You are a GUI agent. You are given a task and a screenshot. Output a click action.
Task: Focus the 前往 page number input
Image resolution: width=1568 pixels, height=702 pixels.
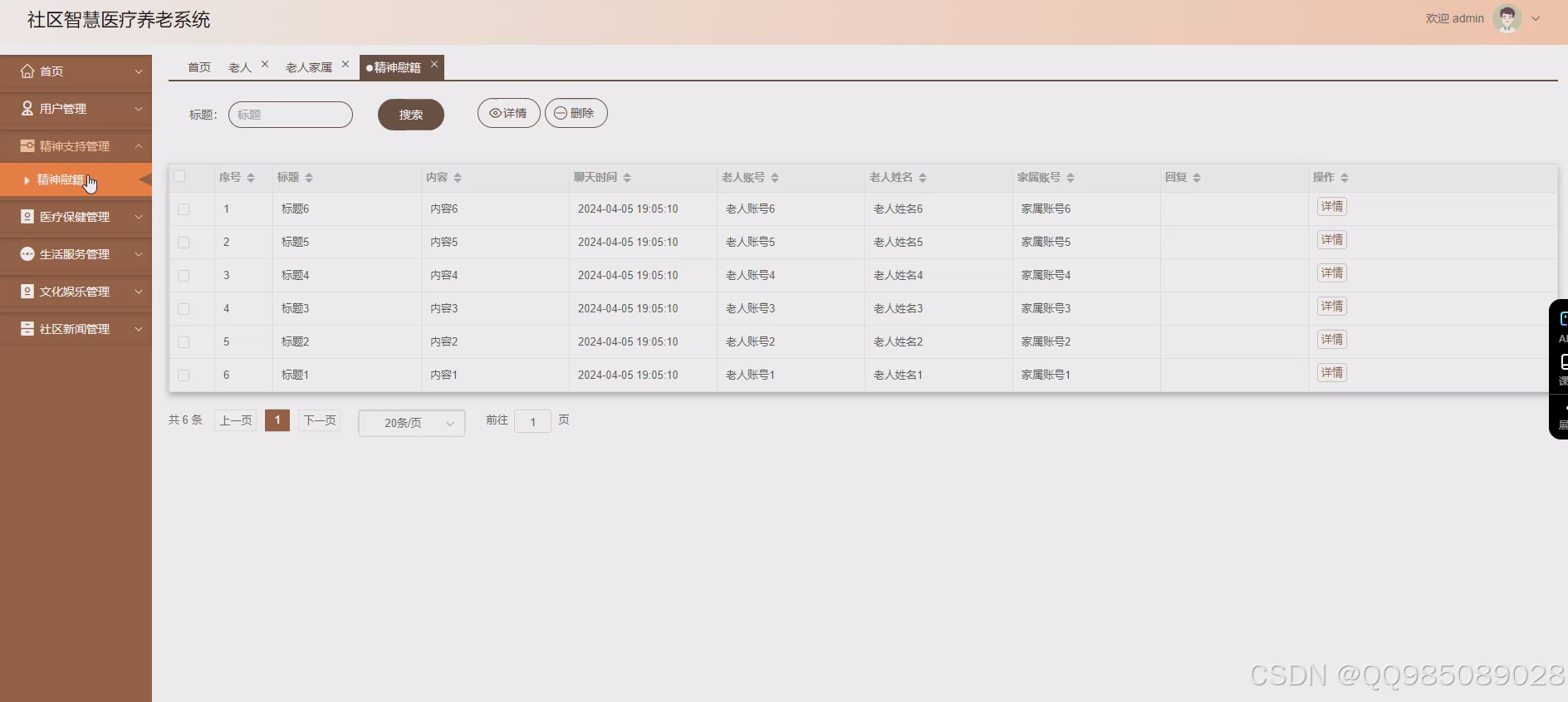[x=533, y=421]
